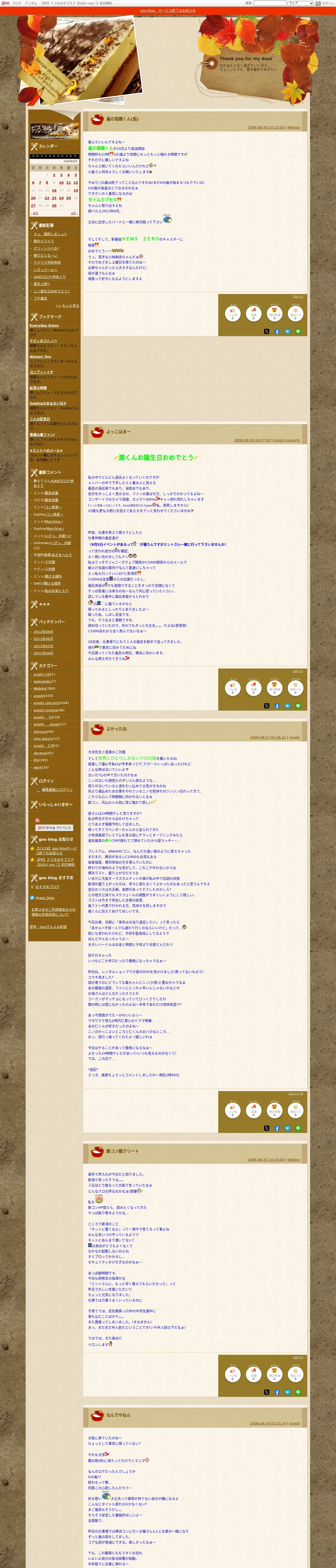Open the コメント (2) link under よかったね post

(x=296, y=1093)
